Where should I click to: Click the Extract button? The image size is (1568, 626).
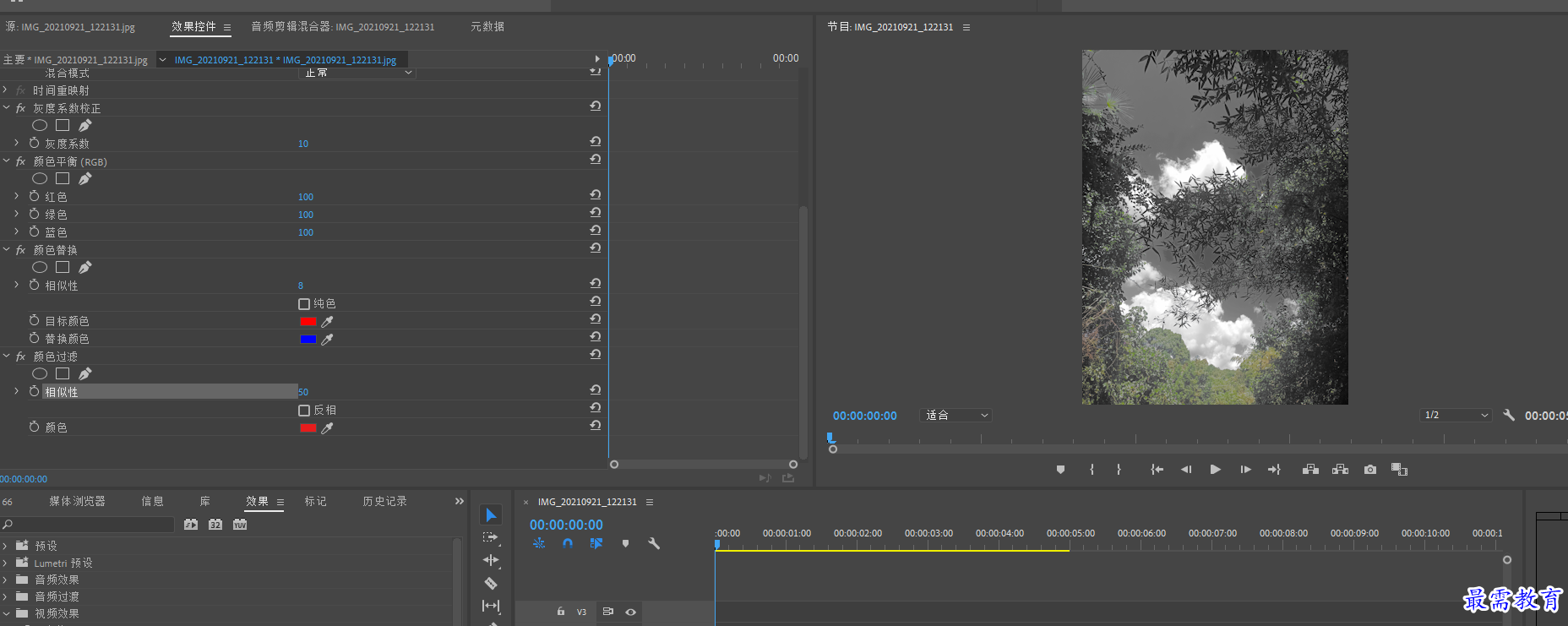click(1340, 470)
